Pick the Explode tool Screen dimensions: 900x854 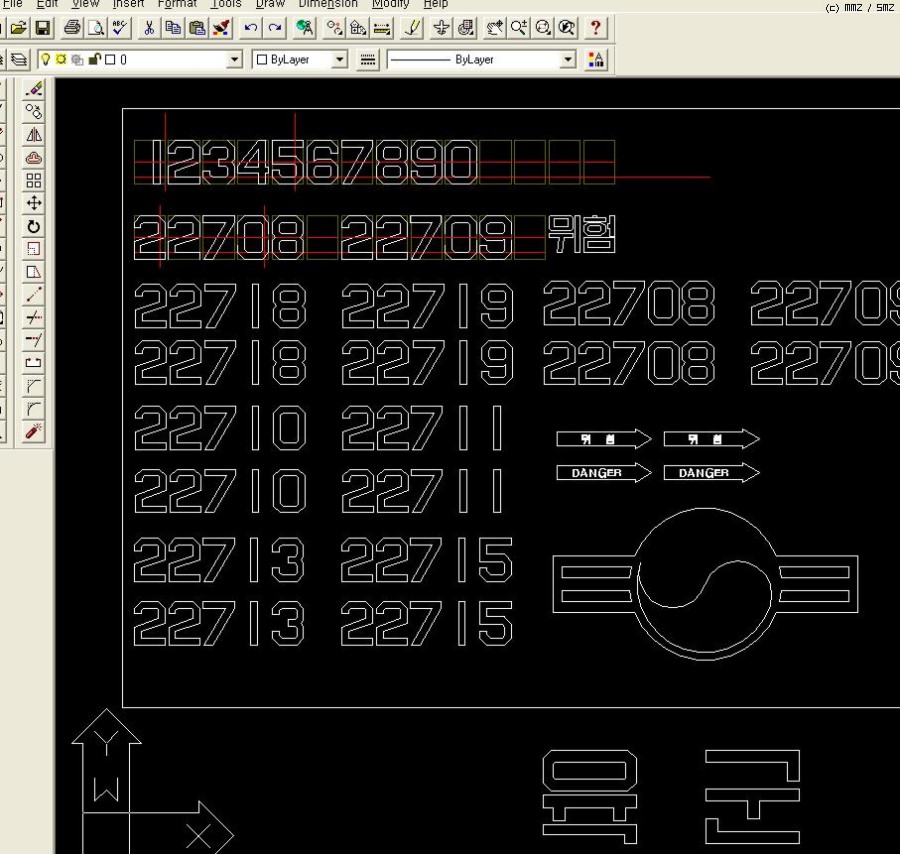coord(34,432)
